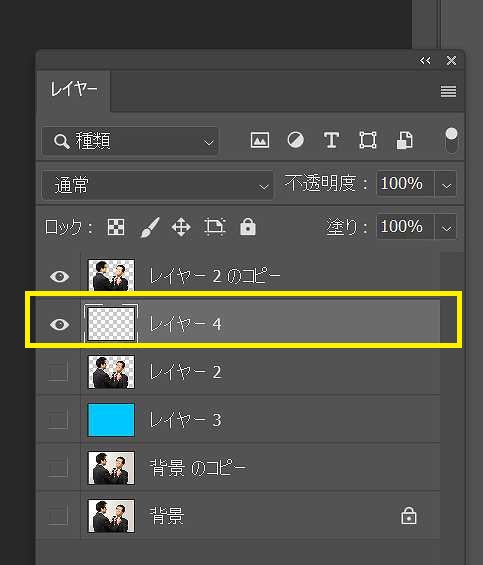Open the layers panel hamburger menu
483x565 pixels.
point(448,92)
